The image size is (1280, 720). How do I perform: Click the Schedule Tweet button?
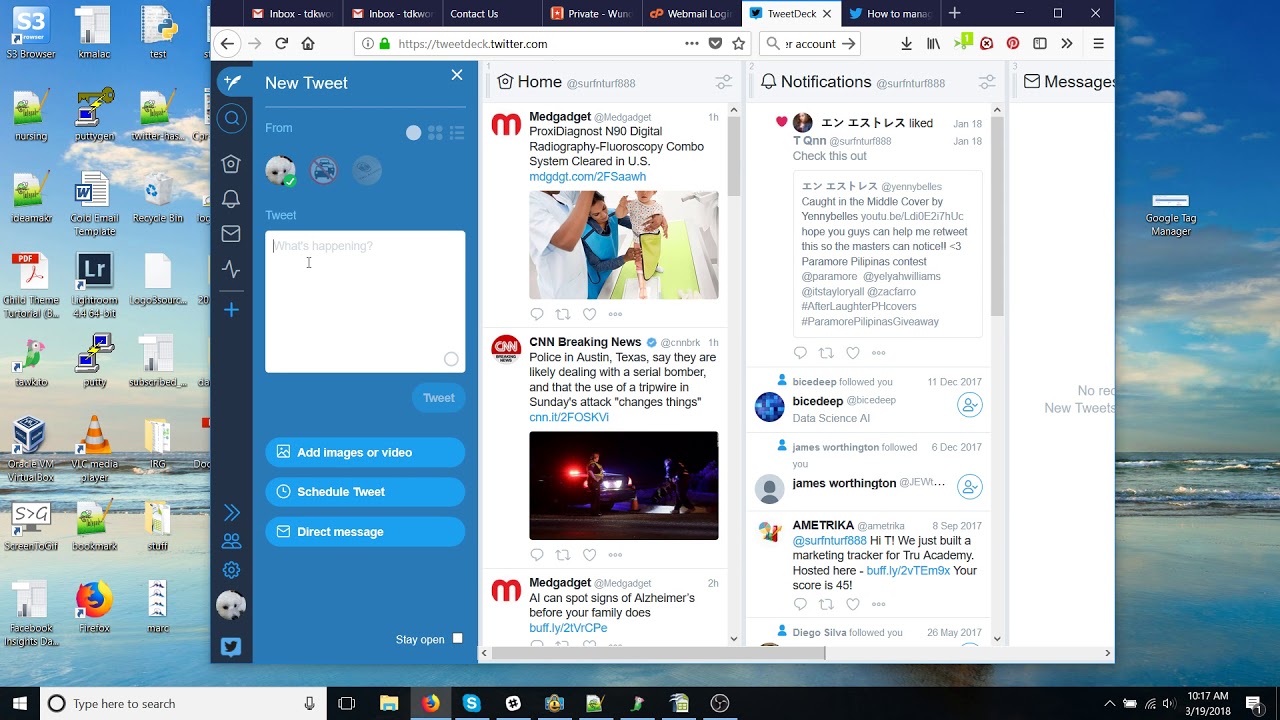pyautogui.click(x=365, y=492)
